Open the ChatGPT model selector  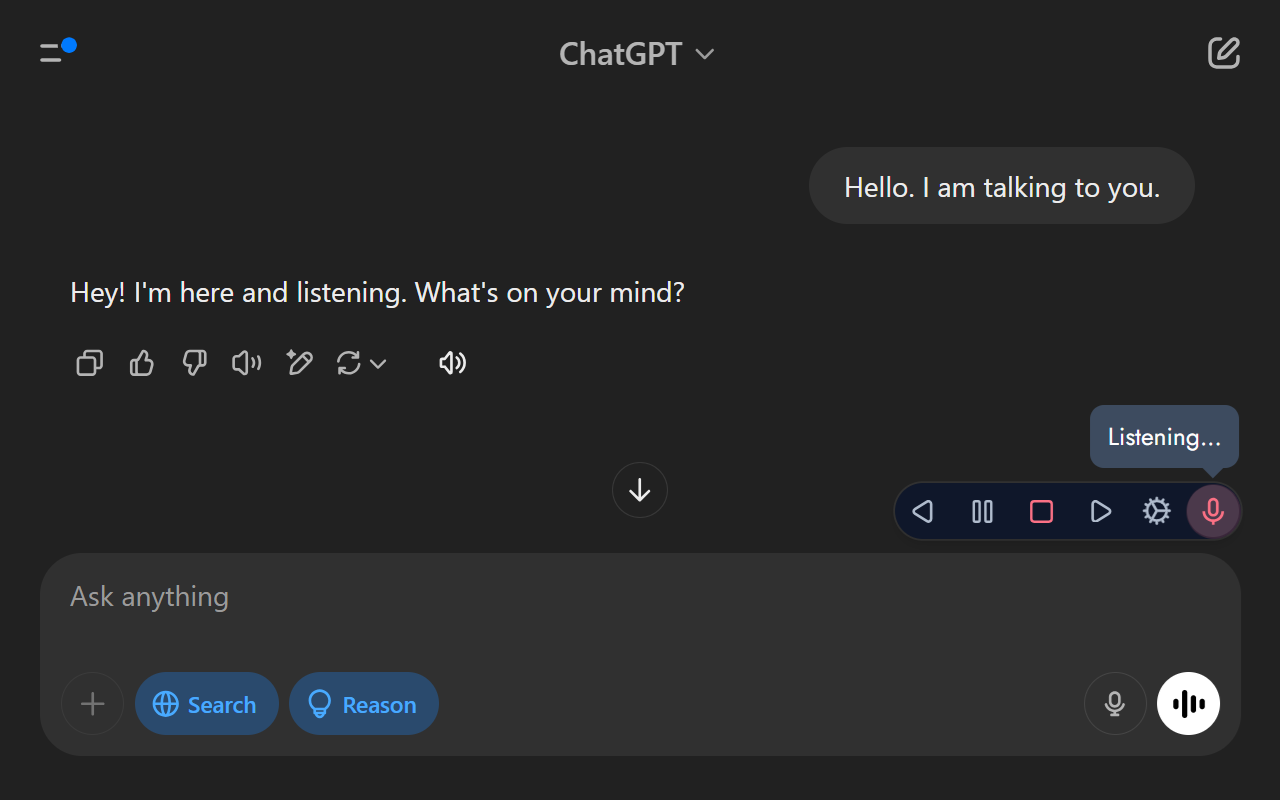click(x=637, y=53)
